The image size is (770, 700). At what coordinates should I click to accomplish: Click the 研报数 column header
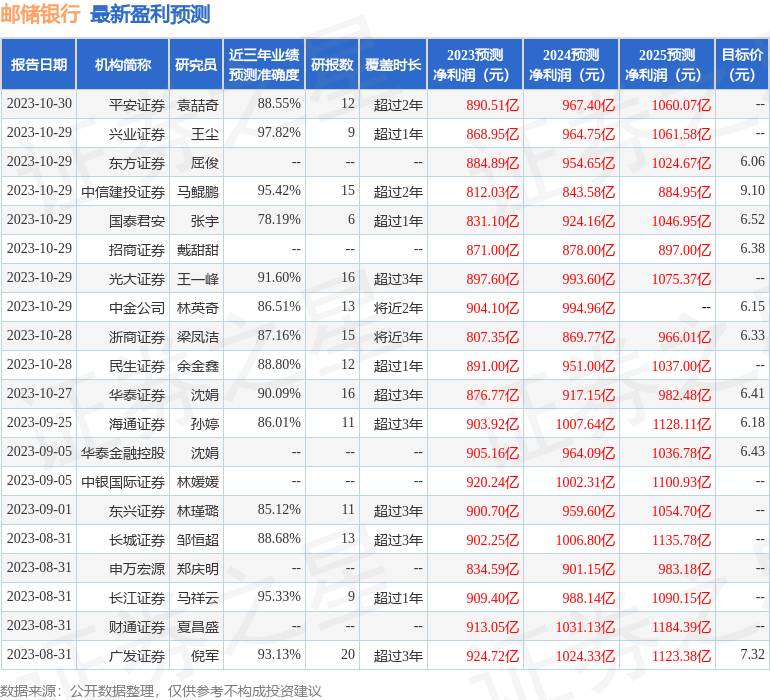[x=332, y=64]
